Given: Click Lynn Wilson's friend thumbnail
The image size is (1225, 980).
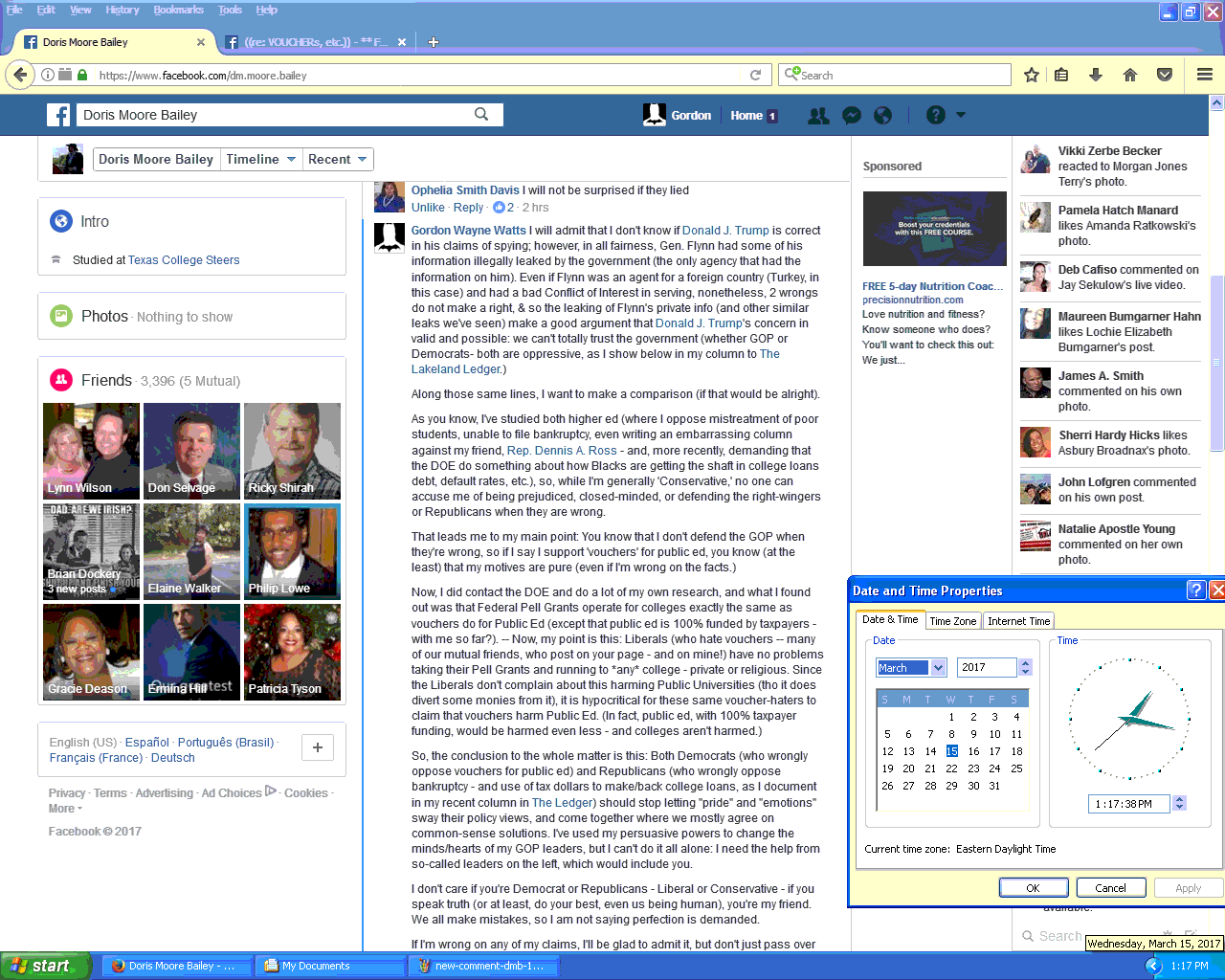Looking at the screenshot, I should [x=91, y=451].
